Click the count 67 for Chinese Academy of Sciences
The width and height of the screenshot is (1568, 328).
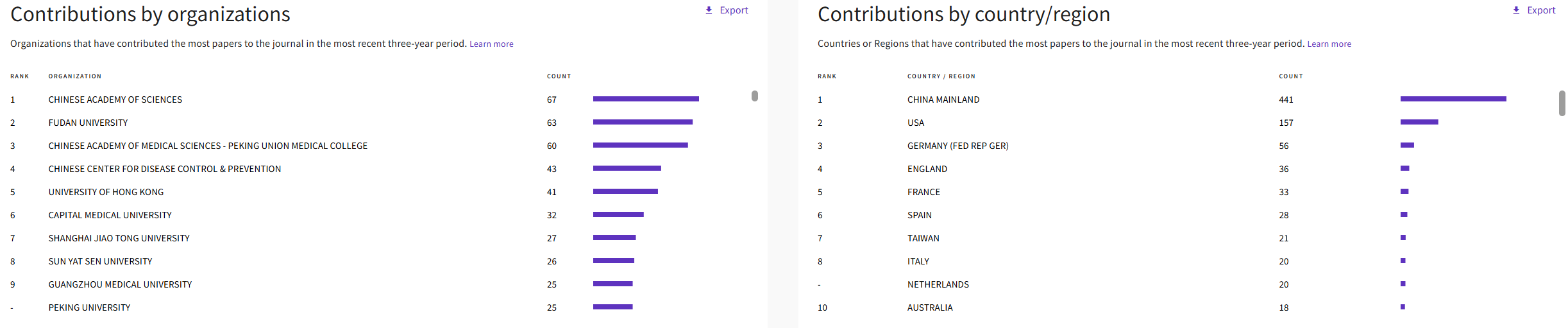[552, 99]
